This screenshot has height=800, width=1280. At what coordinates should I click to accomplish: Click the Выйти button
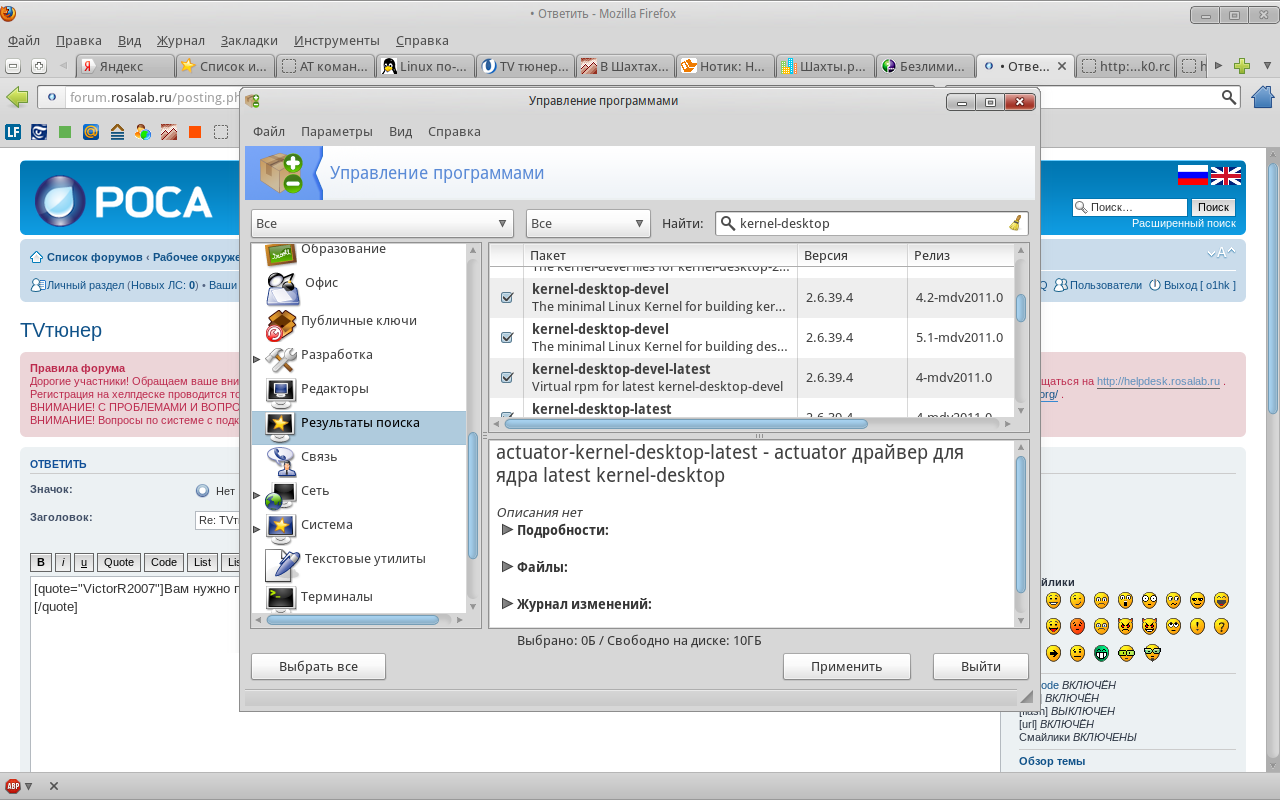pos(981,666)
